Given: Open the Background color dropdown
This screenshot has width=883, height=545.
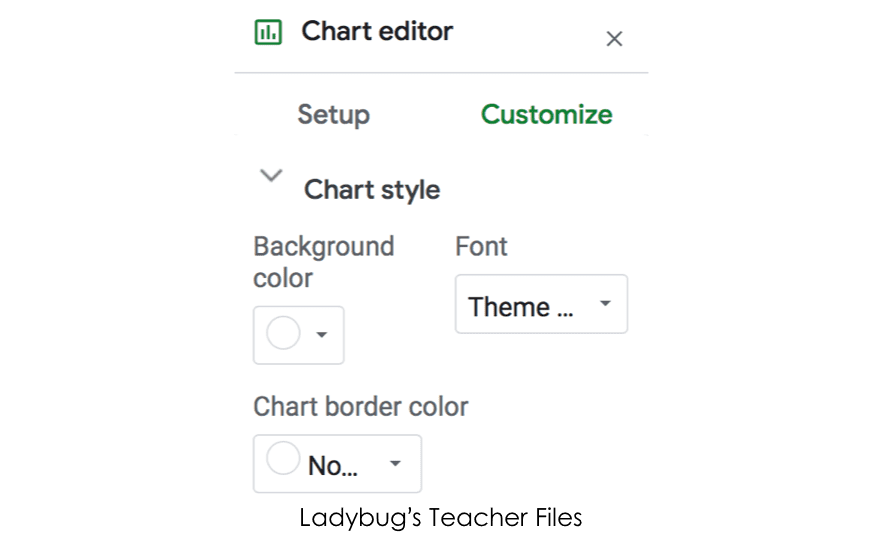Looking at the screenshot, I should tap(298, 335).
